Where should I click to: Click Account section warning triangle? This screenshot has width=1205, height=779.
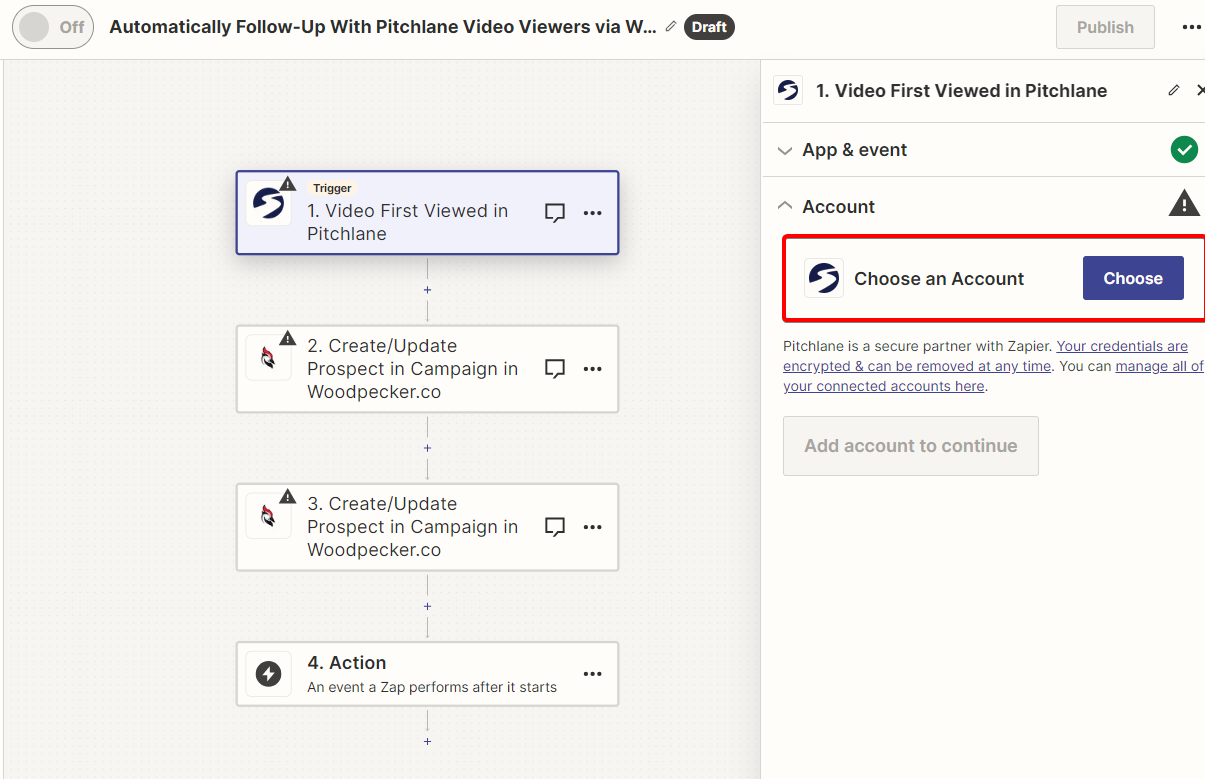[1184, 204]
